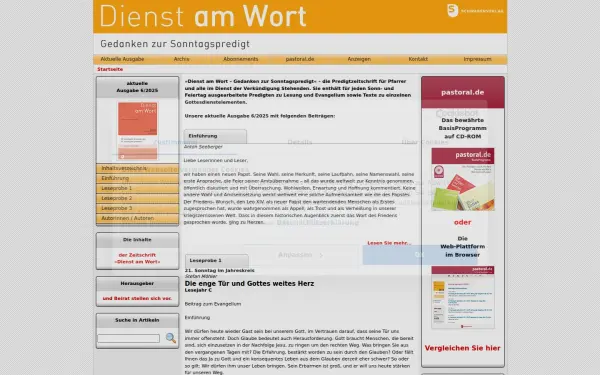This screenshot has width=600, height=375.
Task: Click the web platform browser screenshot thumbnail
Action: click(463, 297)
